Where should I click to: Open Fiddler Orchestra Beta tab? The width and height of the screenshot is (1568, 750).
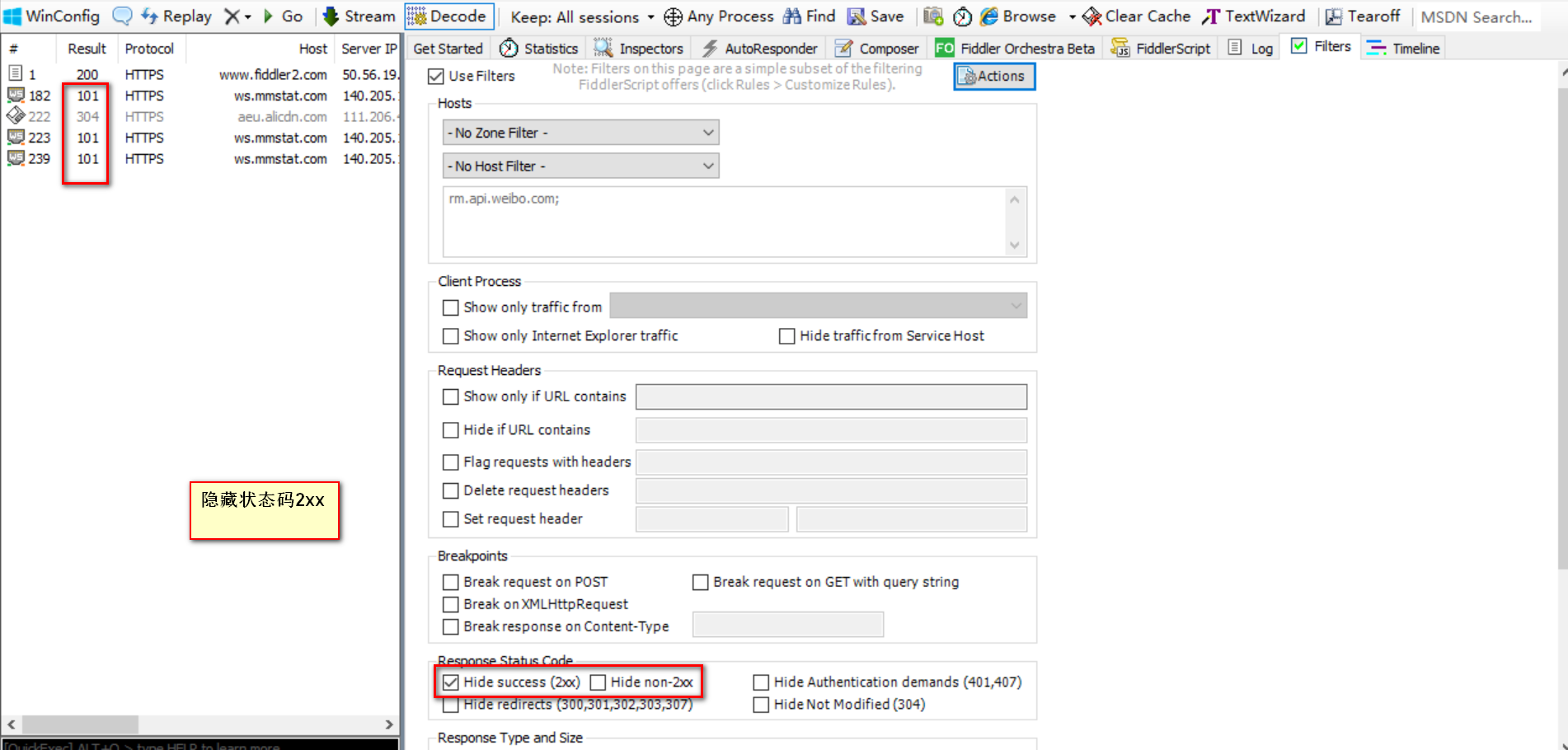coord(1015,49)
